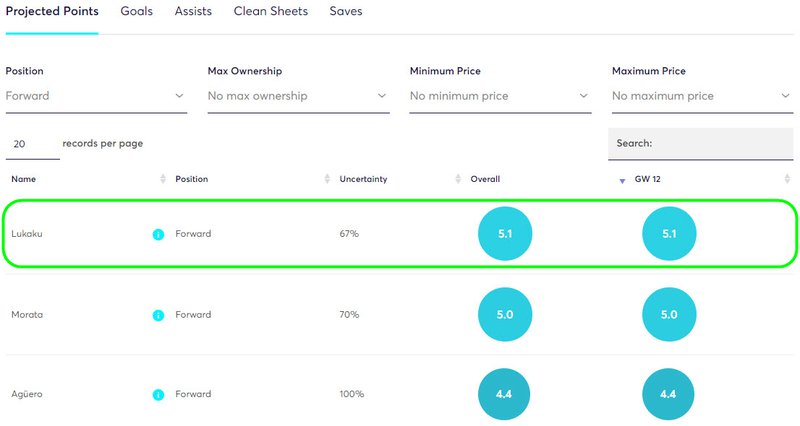The image size is (800, 426).
Task: Click sort arrows at right of GW 12
Action: (x=787, y=179)
